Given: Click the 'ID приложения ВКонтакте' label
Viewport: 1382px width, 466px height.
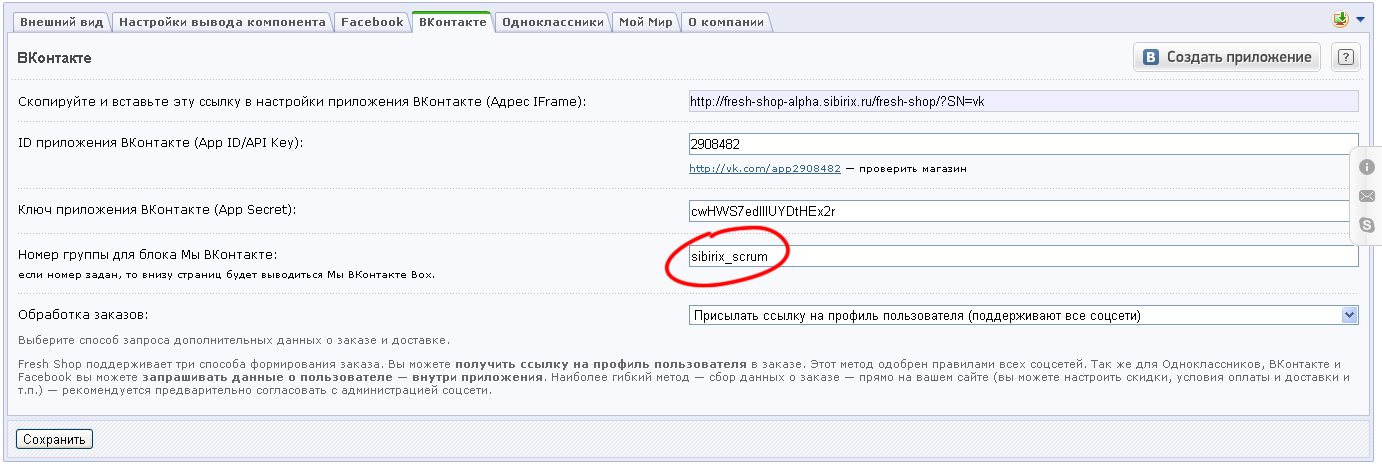Looking at the screenshot, I should (x=161, y=143).
